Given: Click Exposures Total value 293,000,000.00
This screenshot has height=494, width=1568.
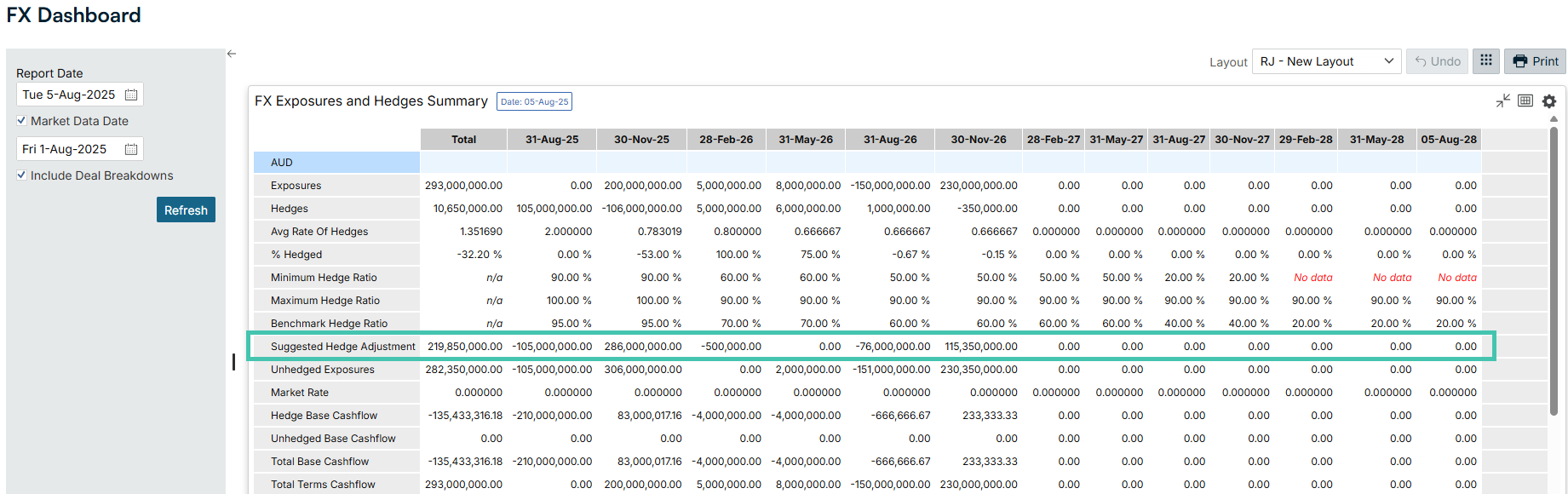Looking at the screenshot, I should pos(463,186).
